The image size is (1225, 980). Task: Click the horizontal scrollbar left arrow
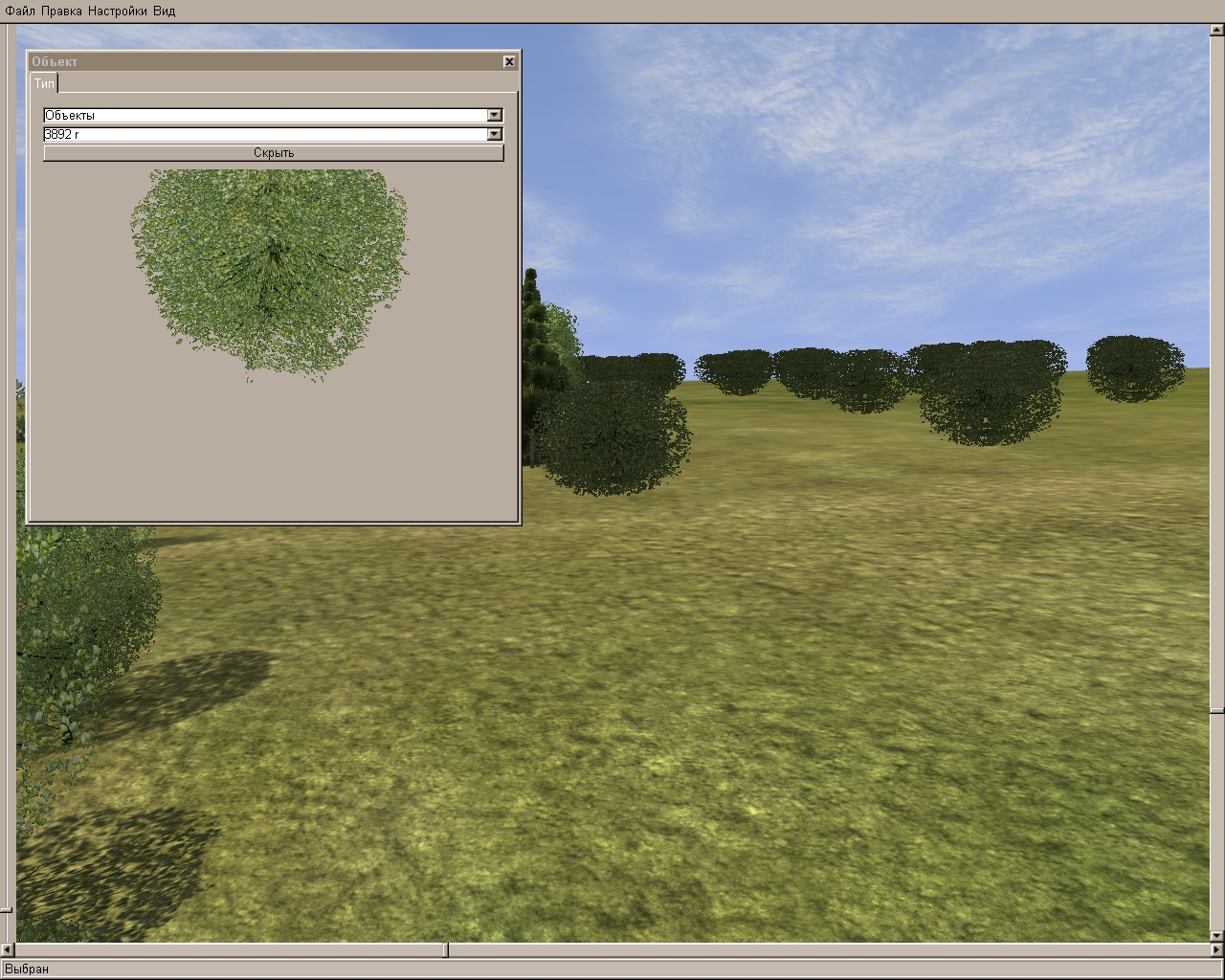coord(8,950)
